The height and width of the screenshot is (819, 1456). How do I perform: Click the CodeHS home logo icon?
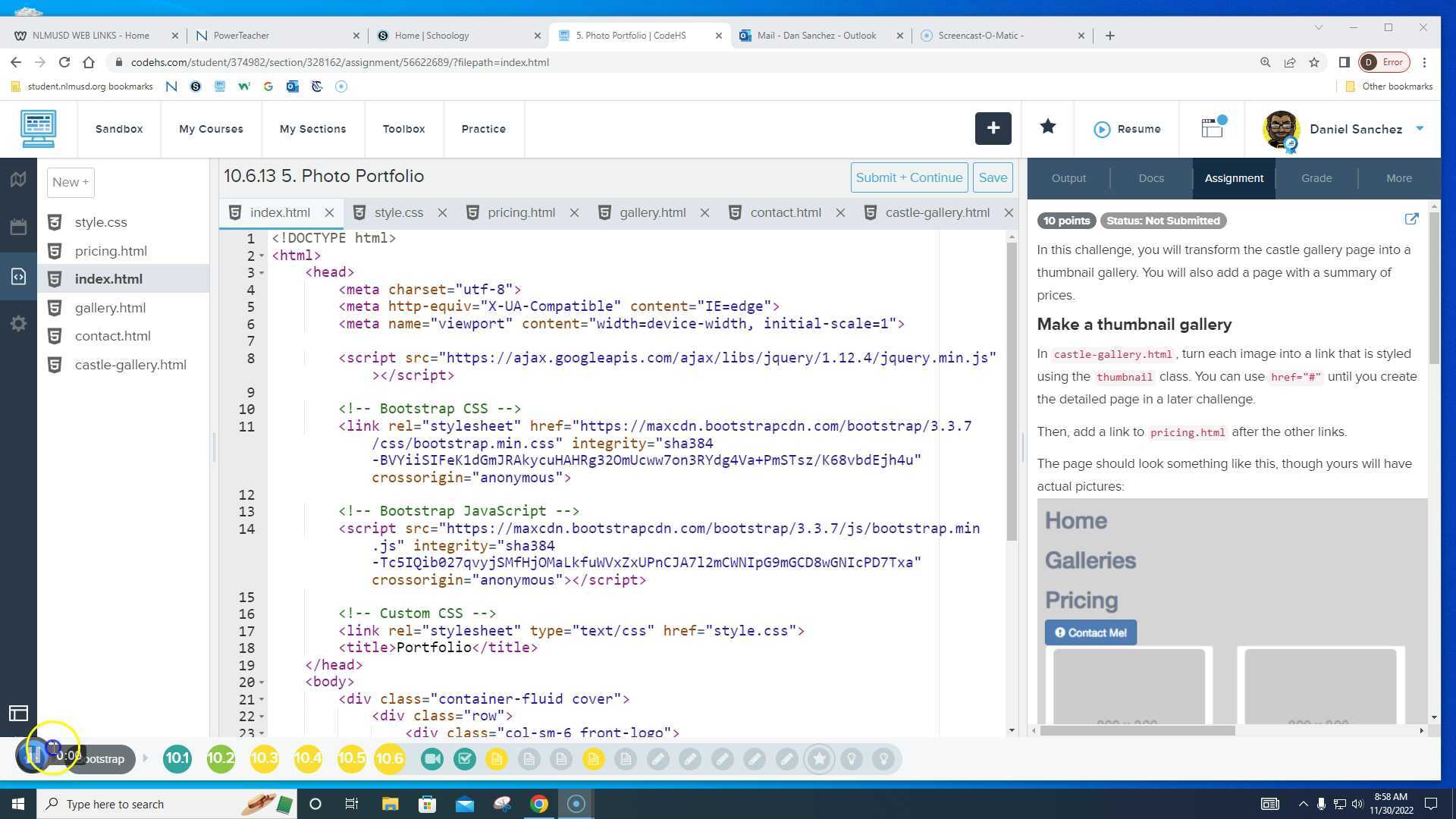pyautogui.click(x=38, y=129)
